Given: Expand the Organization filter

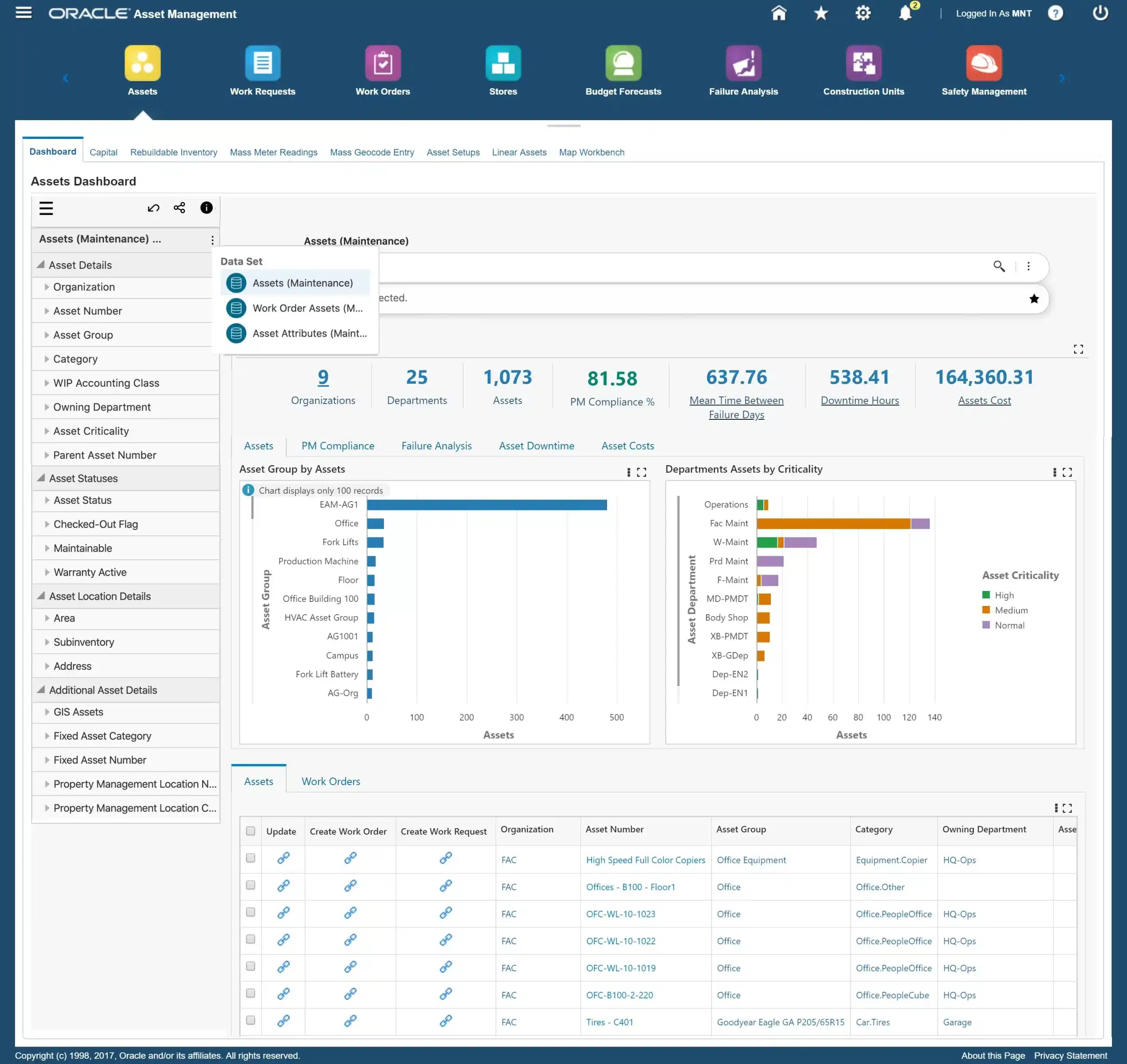Looking at the screenshot, I should coord(47,287).
